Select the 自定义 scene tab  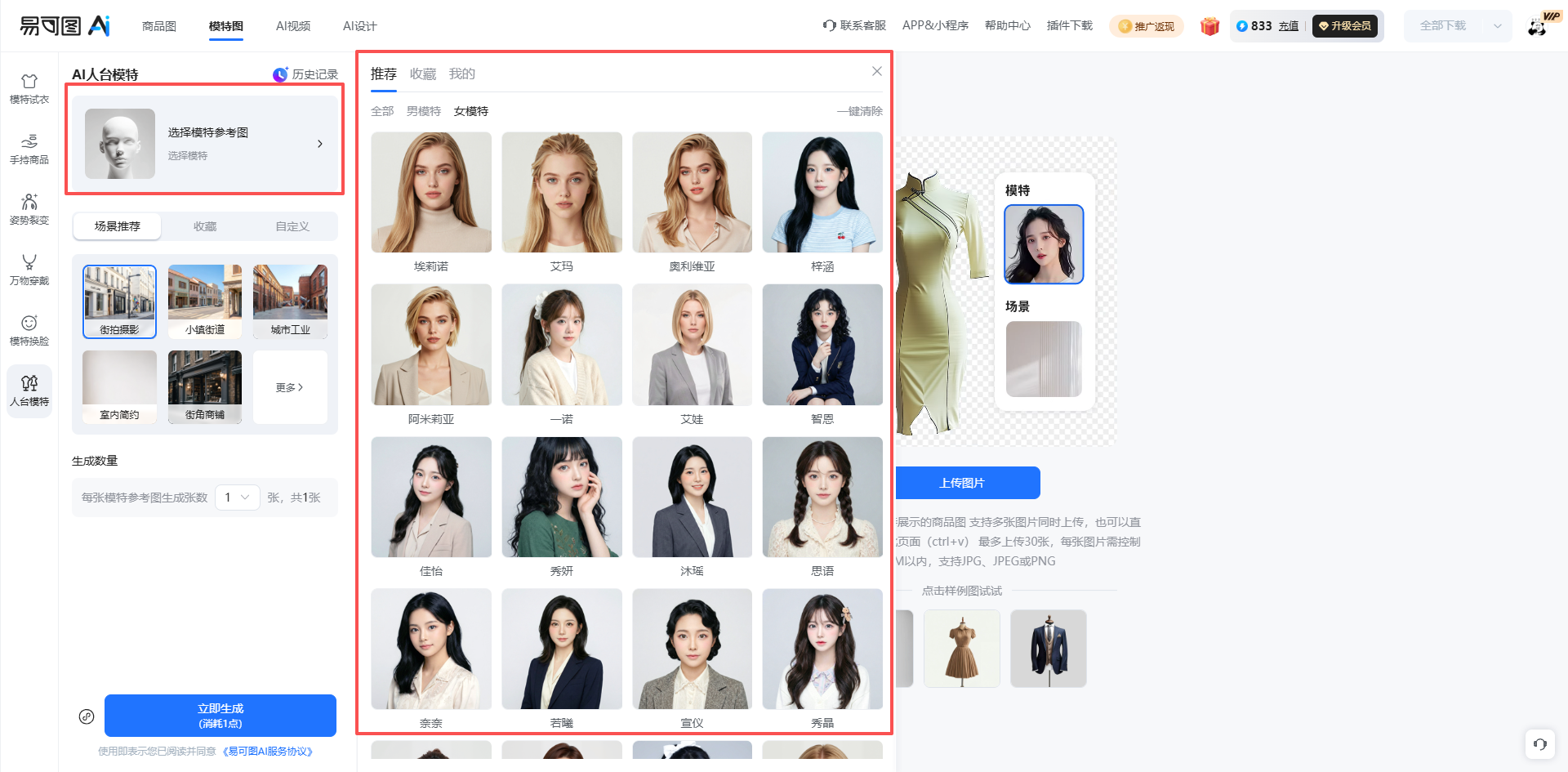(x=292, y=226)
